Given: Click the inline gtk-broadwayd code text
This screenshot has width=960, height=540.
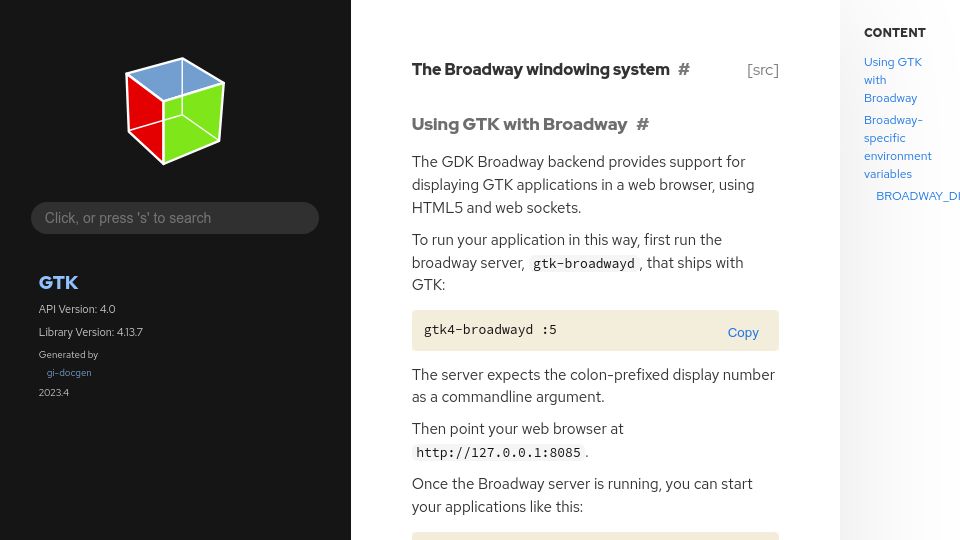Looking at the screenshot, I should [583, 263].
